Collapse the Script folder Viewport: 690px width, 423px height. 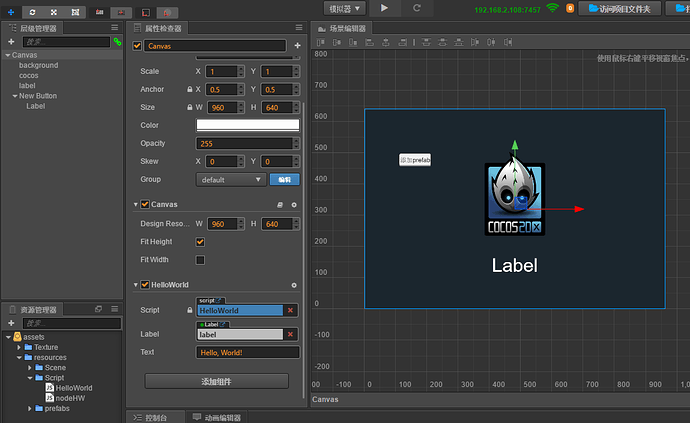click(x=29, y=378)
